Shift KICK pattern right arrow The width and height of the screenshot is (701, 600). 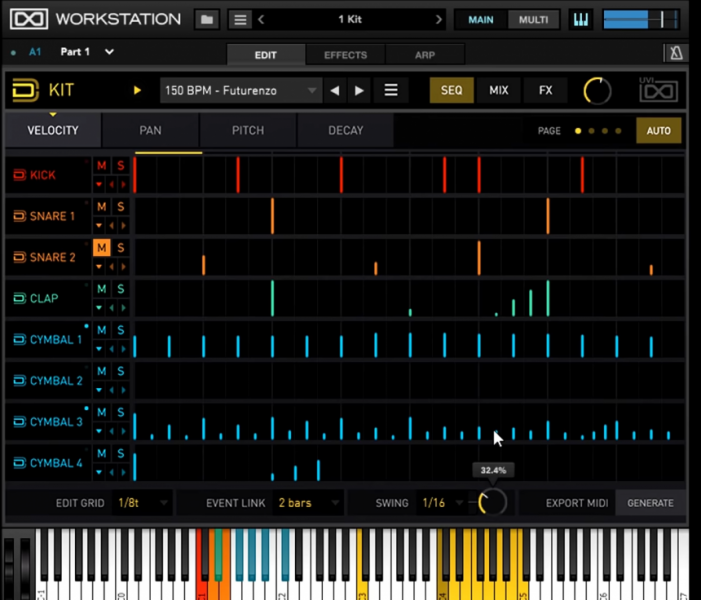click(x=123, y=184)
